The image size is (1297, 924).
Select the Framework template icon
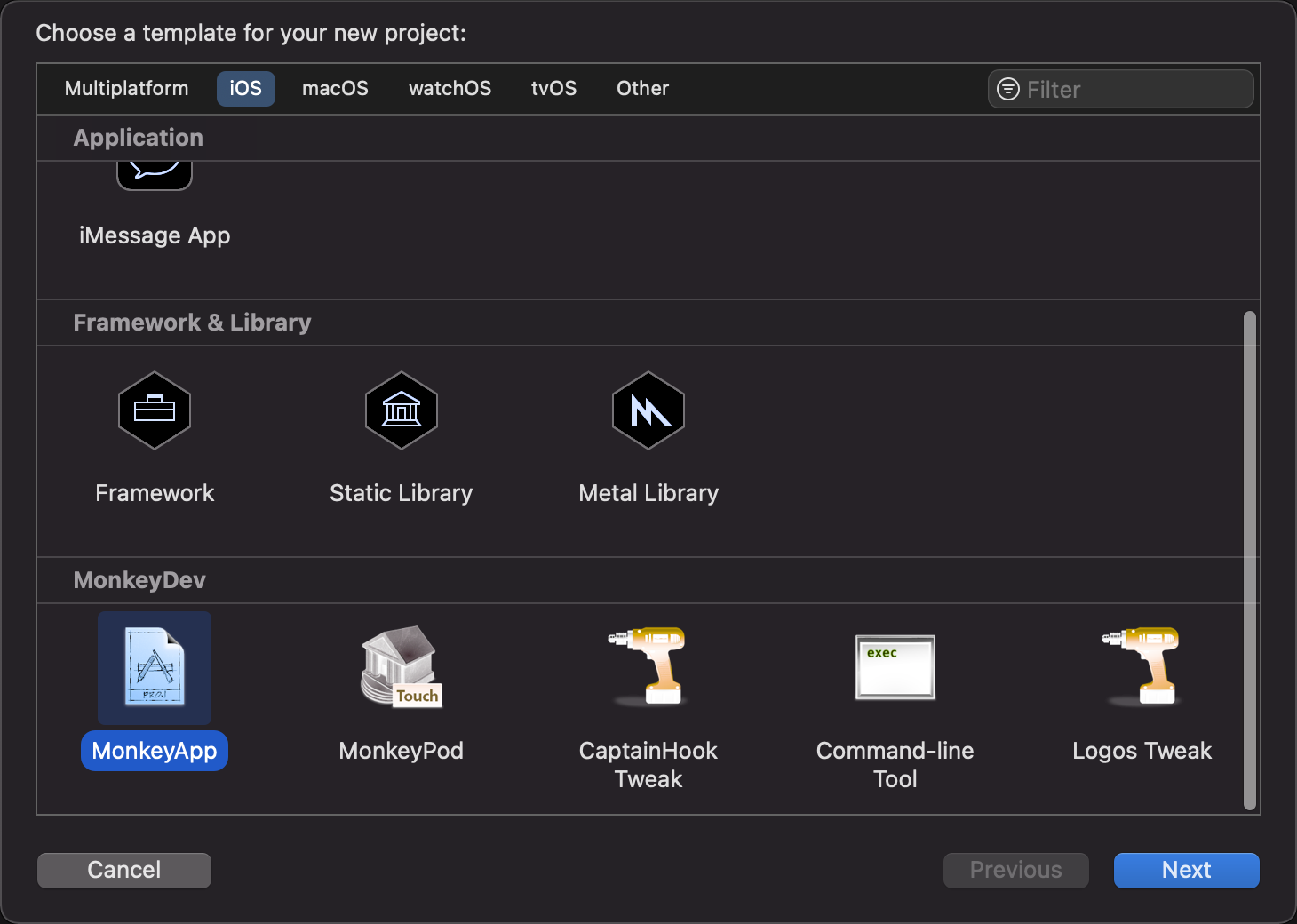point(155,410)
